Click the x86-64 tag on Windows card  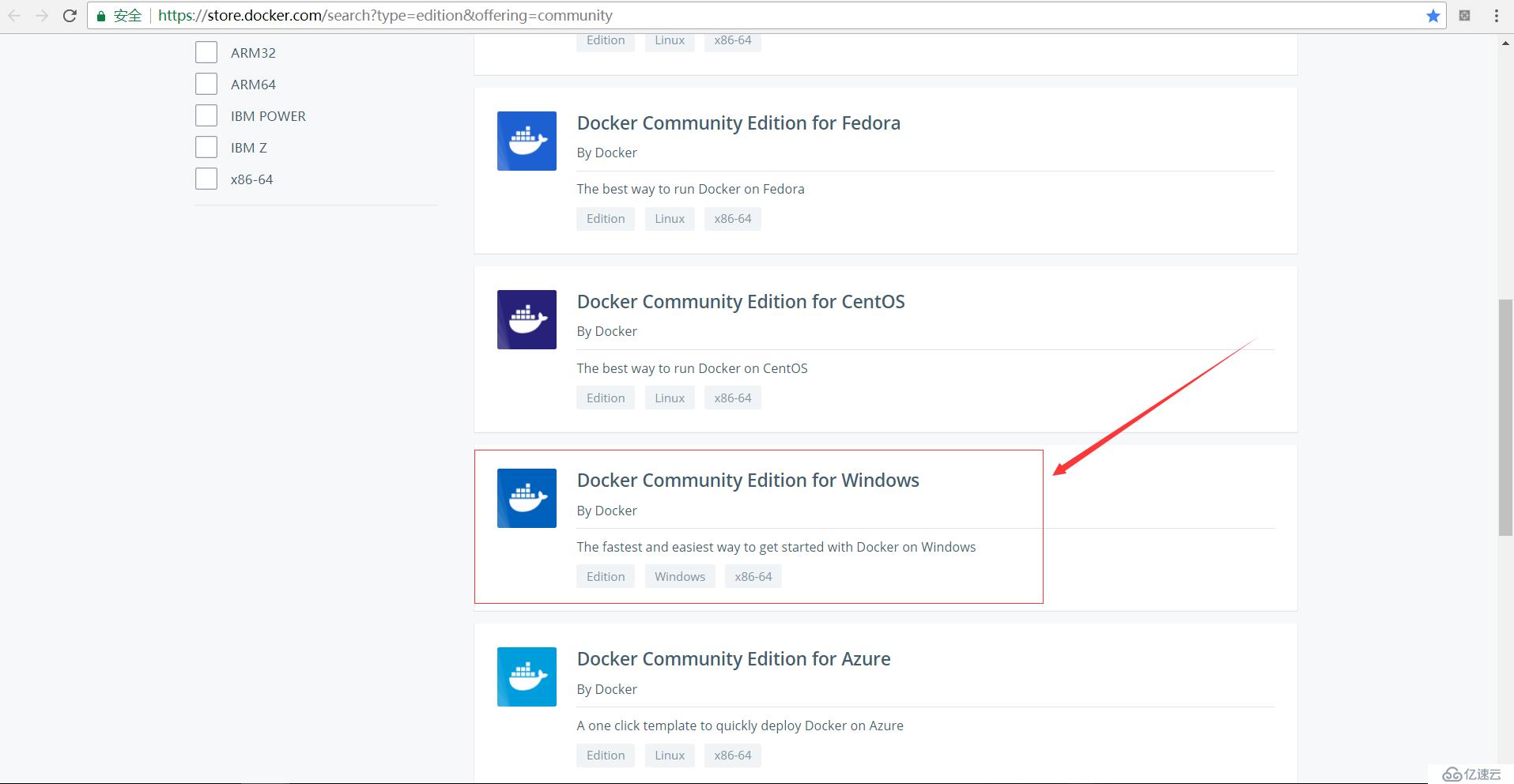click(x=753, y=576)
